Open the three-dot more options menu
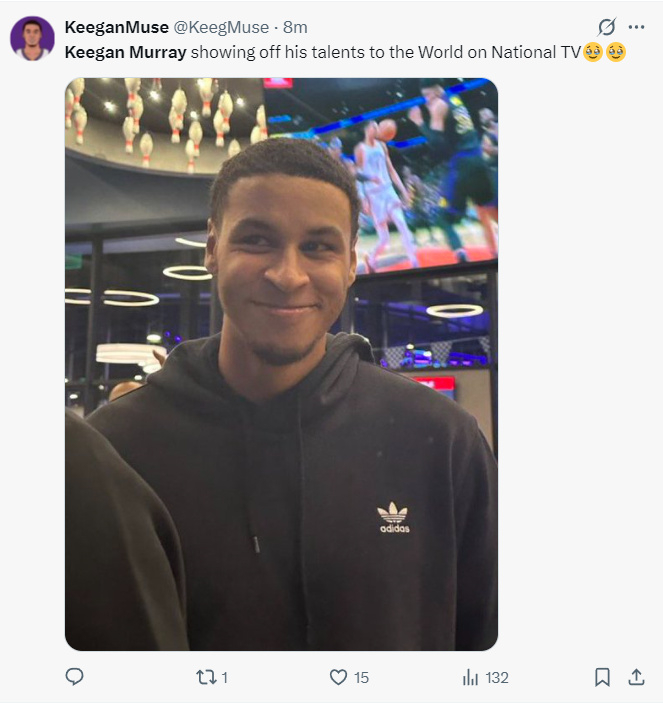 tap(636, 27)
